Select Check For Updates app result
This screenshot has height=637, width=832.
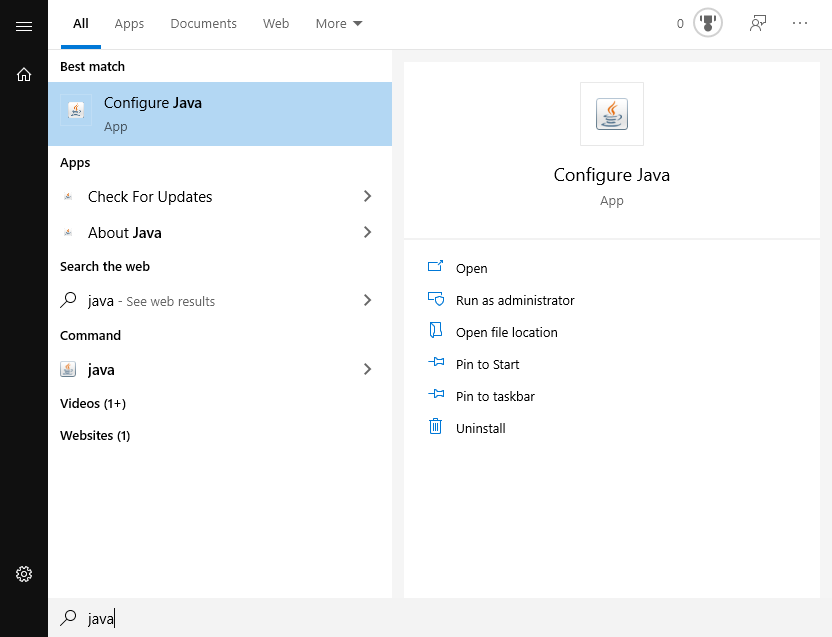[x=220, y=196]
